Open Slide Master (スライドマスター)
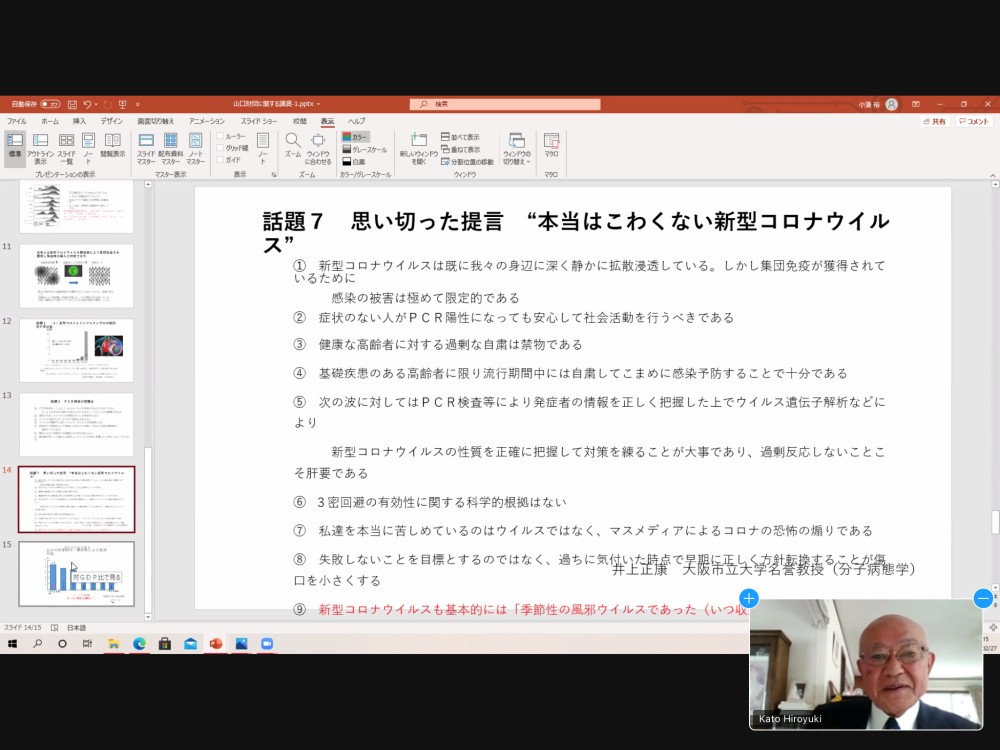The height and width of the screenshot is (750, 1000). tap(146, 148)
